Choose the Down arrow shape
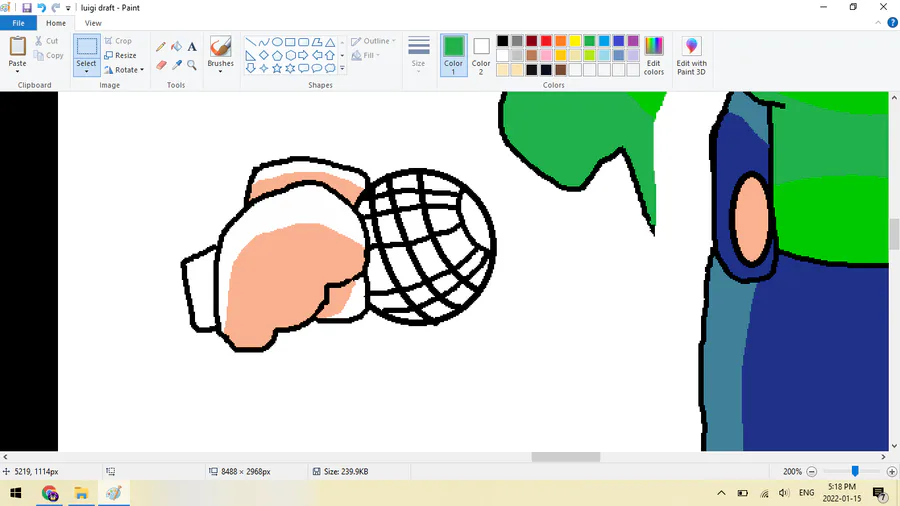The height and width of the screenshot is (506, 900). [250, 68]
